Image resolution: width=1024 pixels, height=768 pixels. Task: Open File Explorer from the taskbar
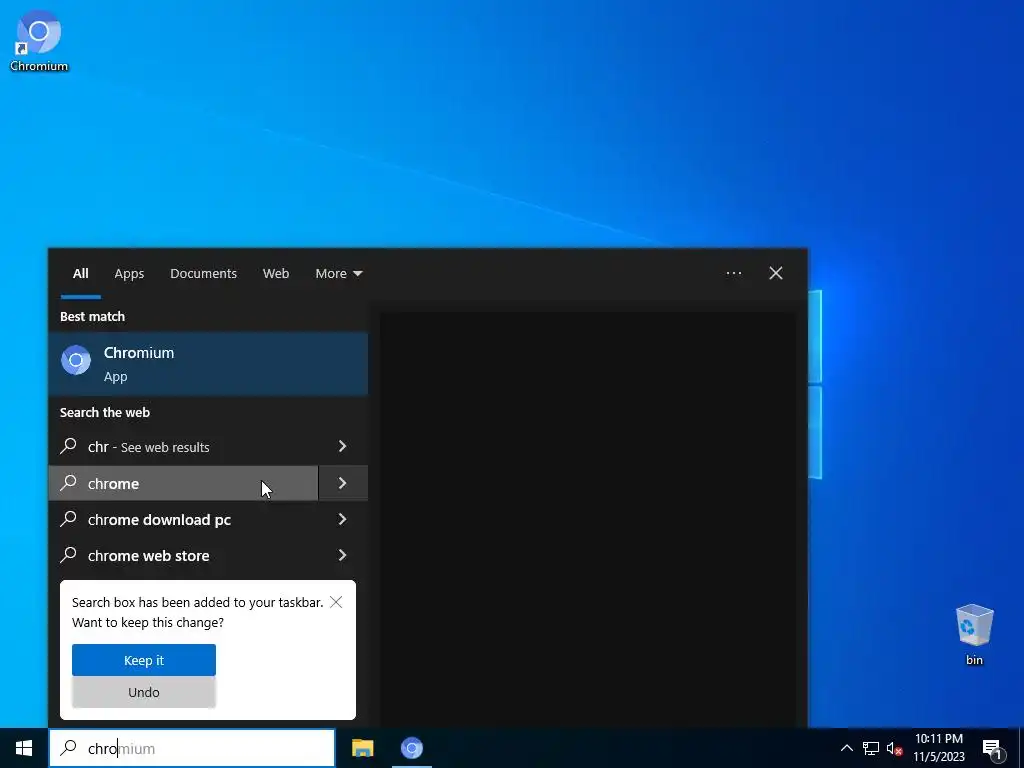click(362, 748)
